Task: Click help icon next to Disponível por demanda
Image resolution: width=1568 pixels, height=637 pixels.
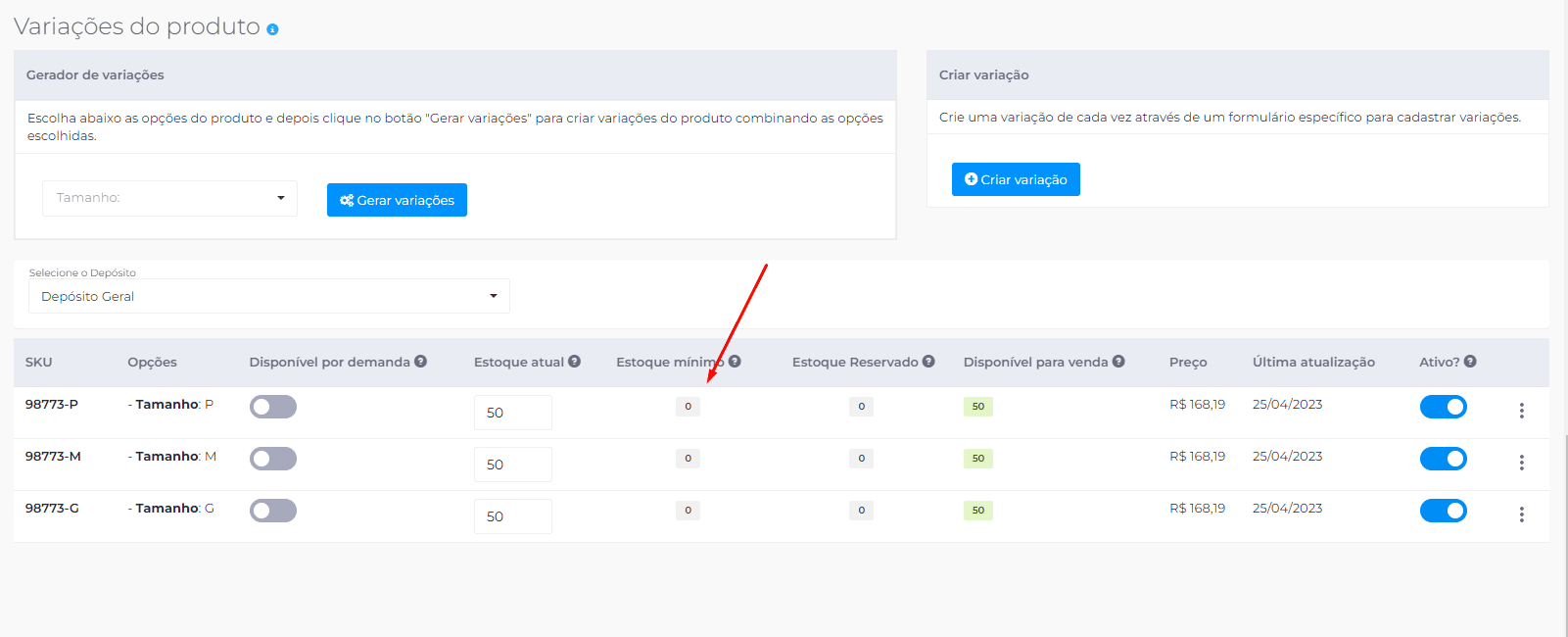Action: (420, 362)
